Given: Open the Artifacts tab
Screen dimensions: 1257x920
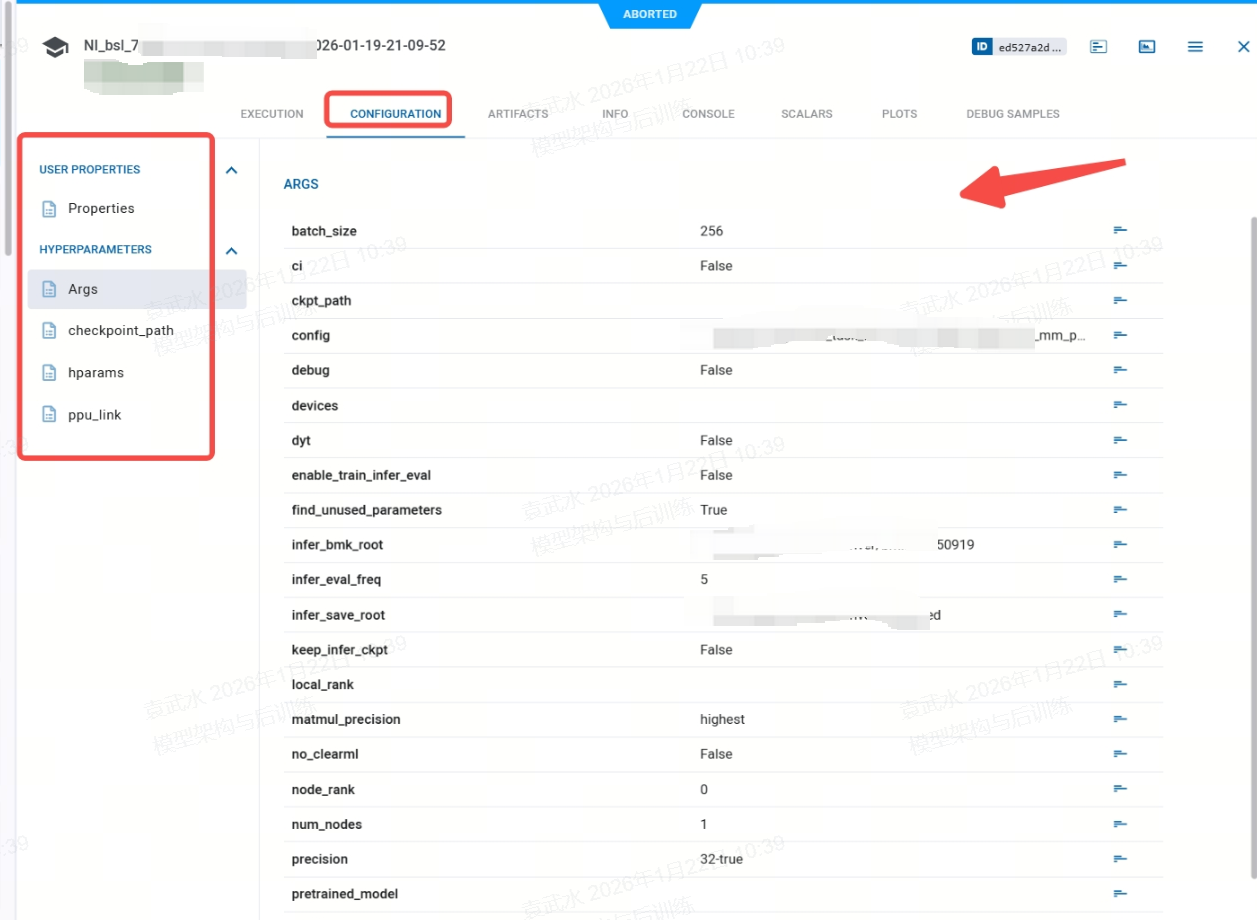Looking at the screenshot, I should pyautogui.click(x=518, y=114).
